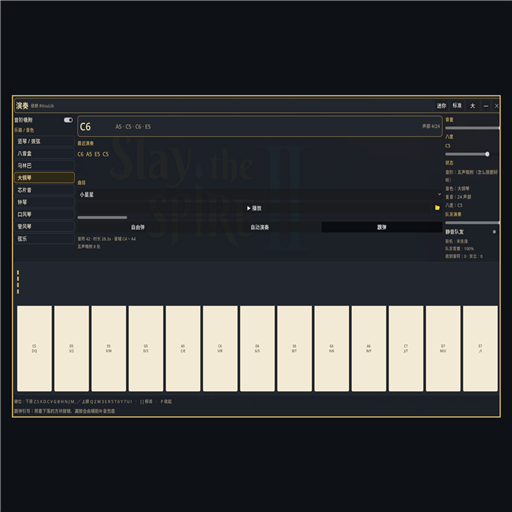
Task: Set window size to 大 large
Action: pos(473,106)
